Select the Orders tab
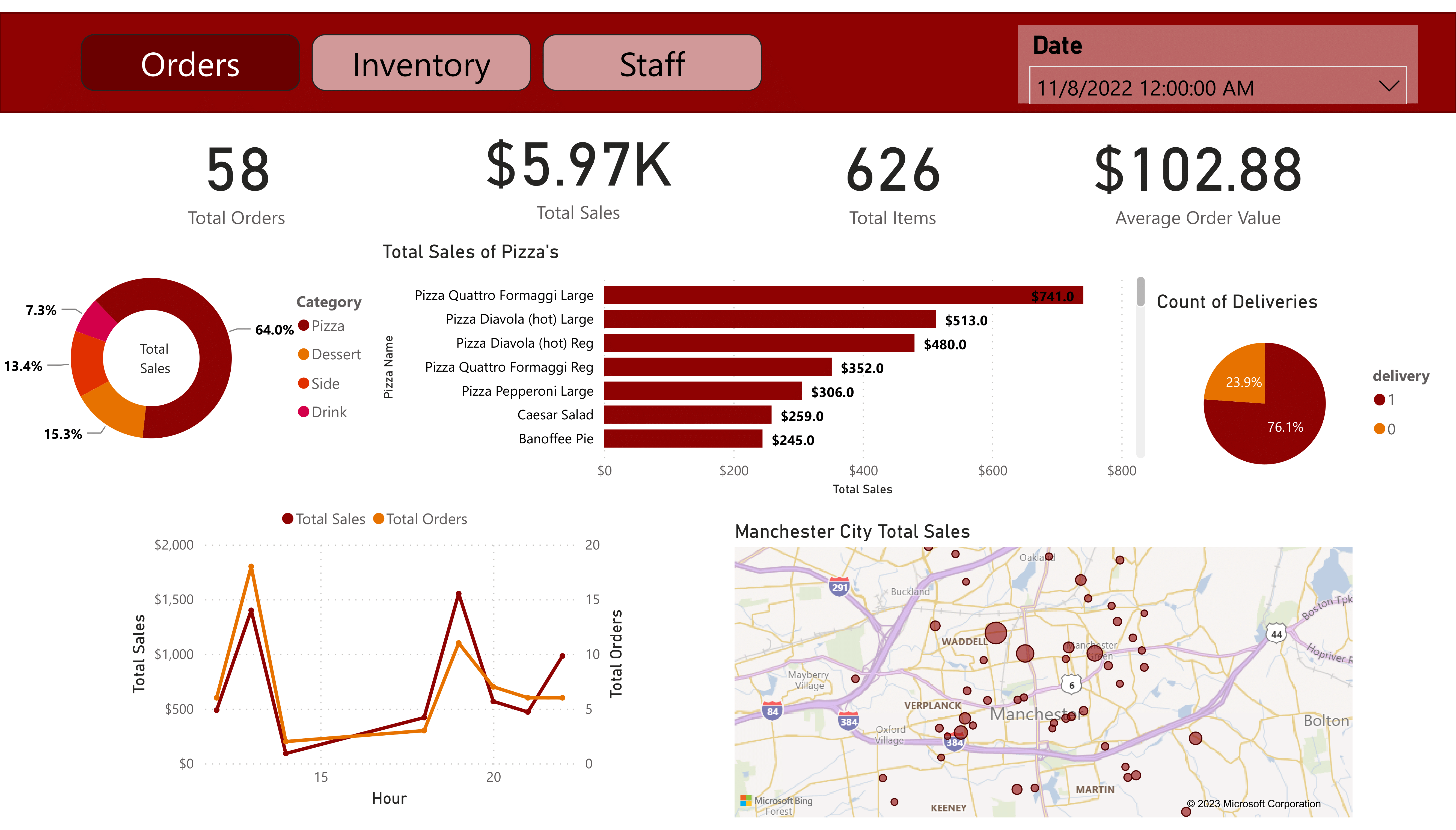This screenshot has width=1456, height=830. point(190,63)
